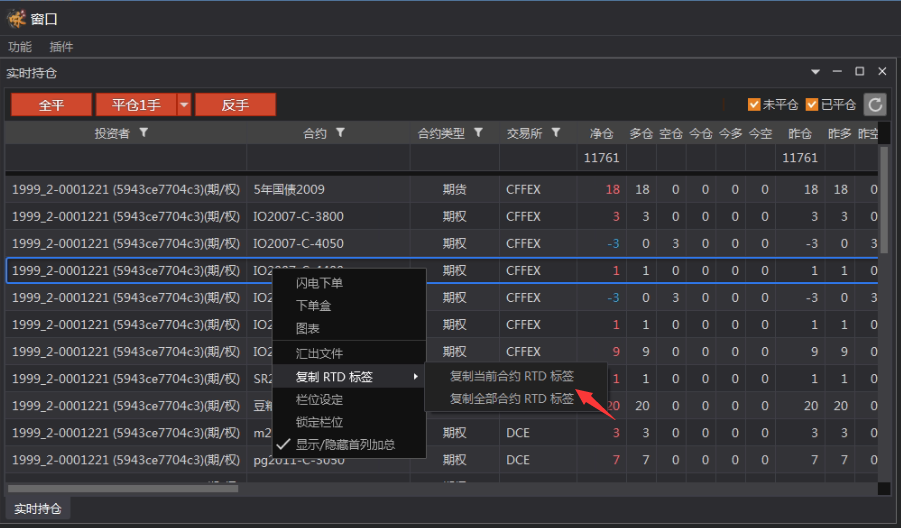Maximize the 实时持仓 panel
The height and width of the screenshot is (528, 901).
859,72
